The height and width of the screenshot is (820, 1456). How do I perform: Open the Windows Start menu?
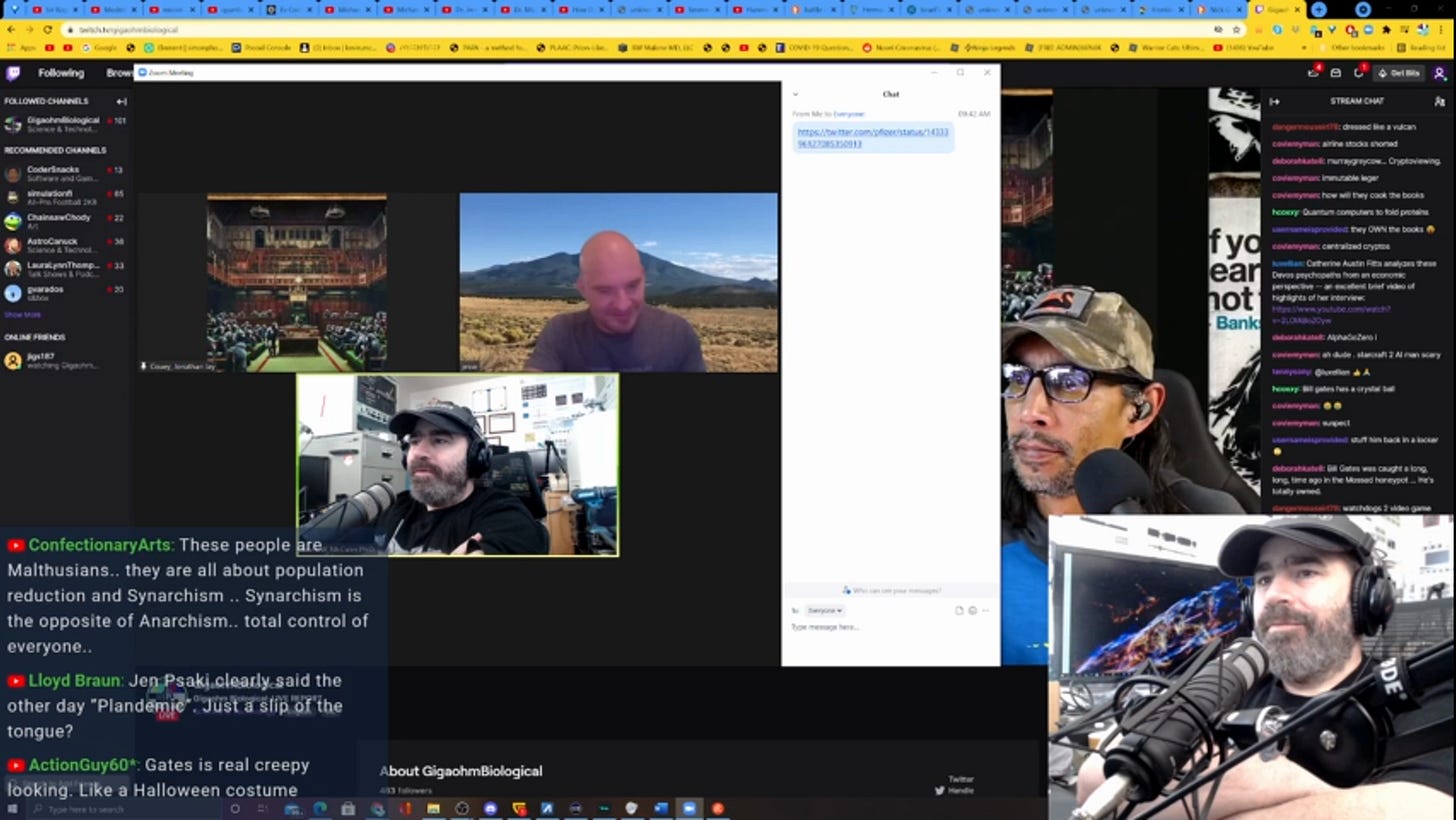(x=12, y=808)
